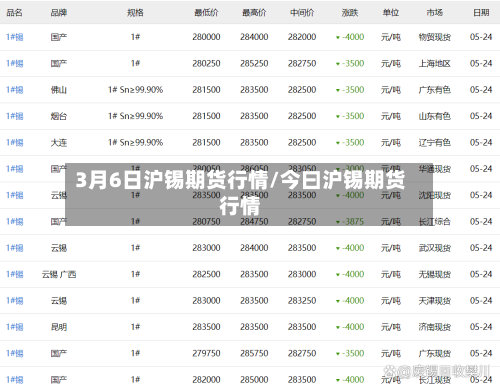Select the 元/吨 unit in 武汉现货 row
The height and width of the screenshot is (389, 500).
(x=391, y=248)
